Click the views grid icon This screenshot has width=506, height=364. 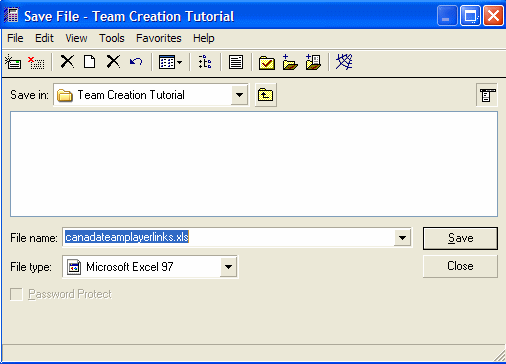click(167, 62)
